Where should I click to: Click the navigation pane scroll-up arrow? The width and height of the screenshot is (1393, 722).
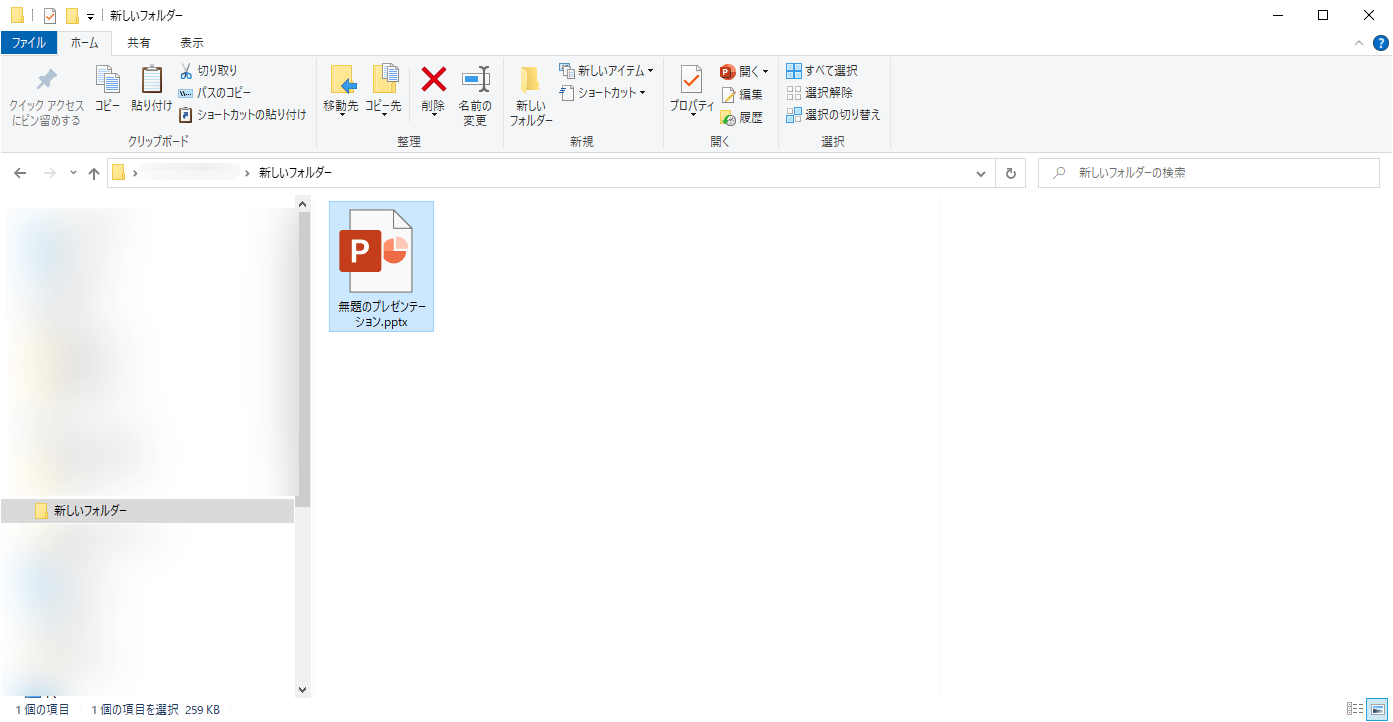303,204
